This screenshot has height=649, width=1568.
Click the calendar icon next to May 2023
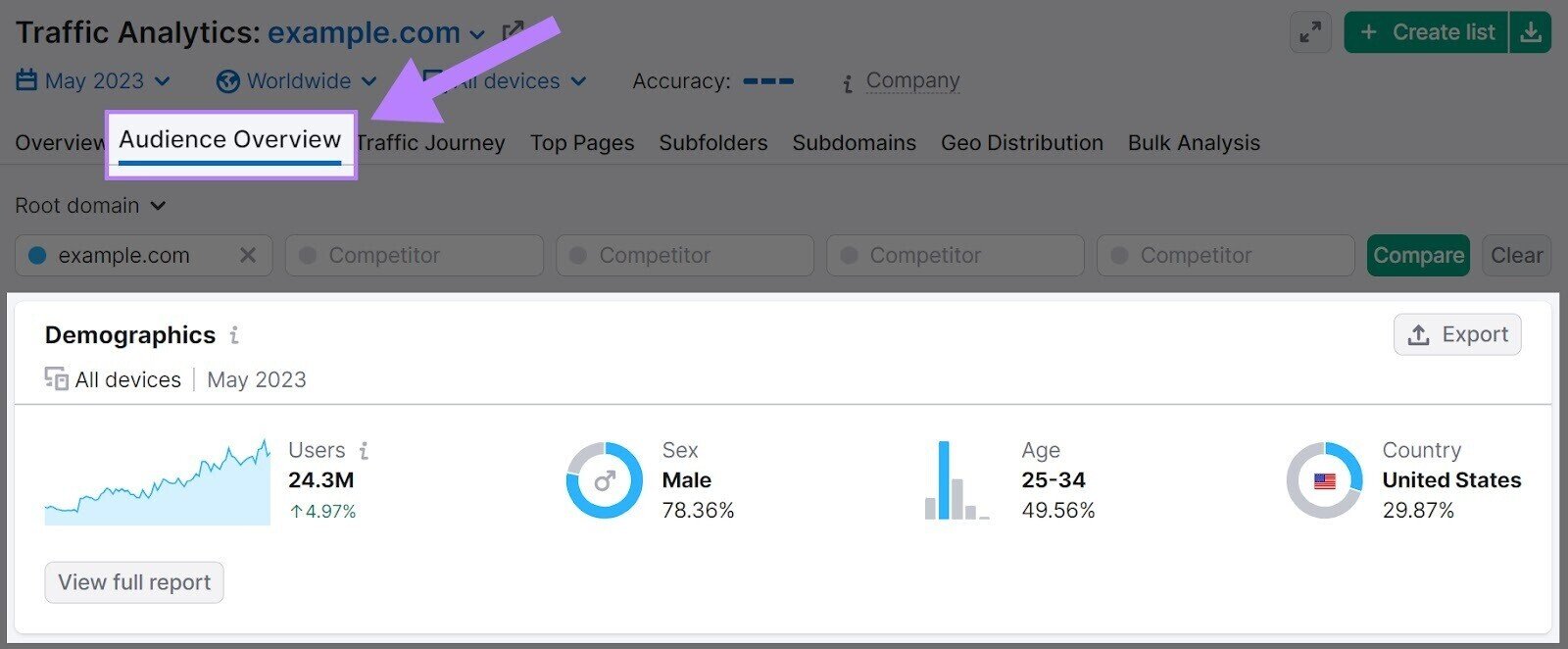tap(24, 80)
